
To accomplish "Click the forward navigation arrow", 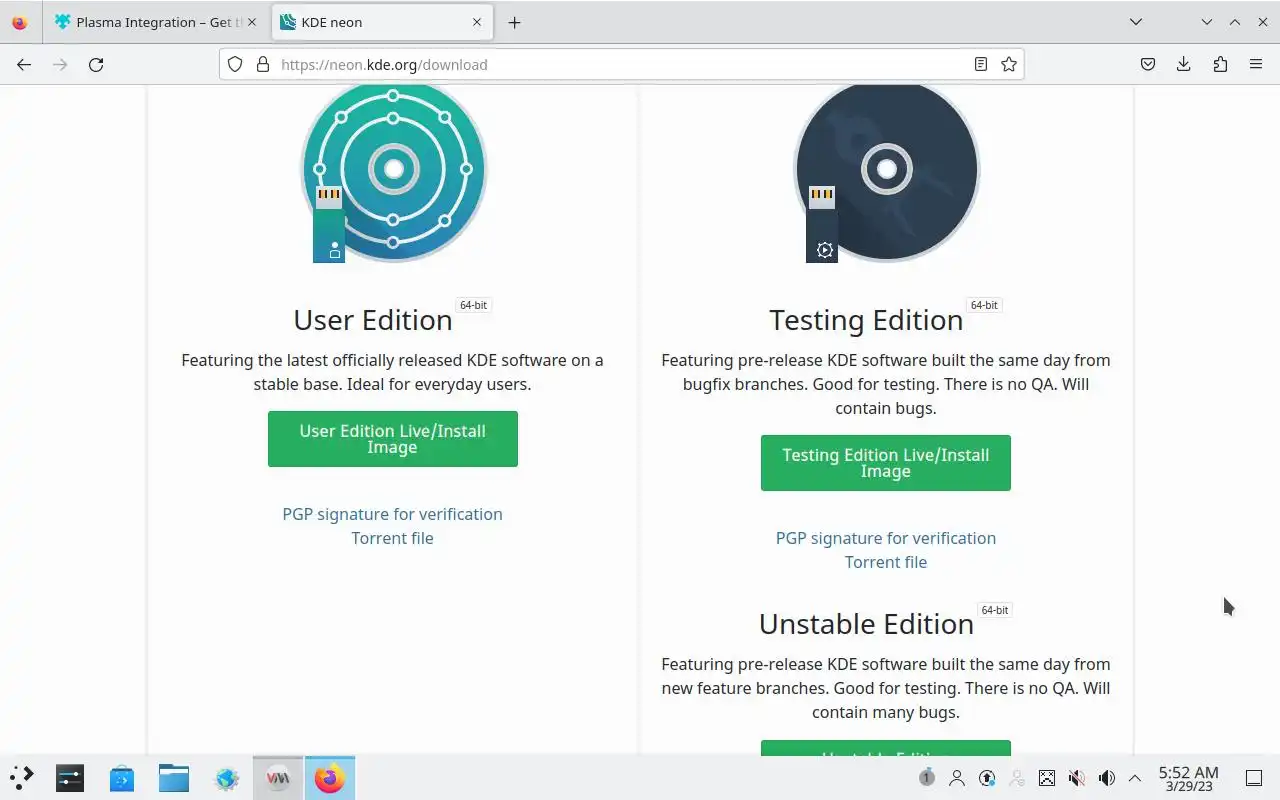I will 60,64.
